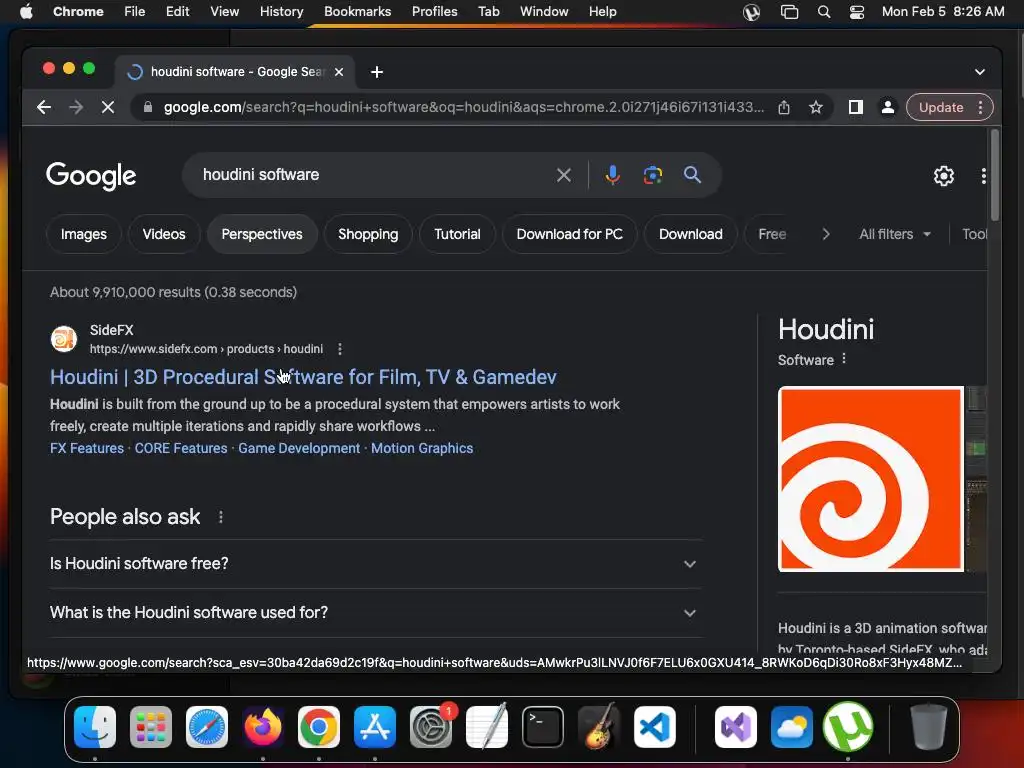Launch Firefox from the Dock
This screenshot has width=1024, height=768.
[263, 727]
